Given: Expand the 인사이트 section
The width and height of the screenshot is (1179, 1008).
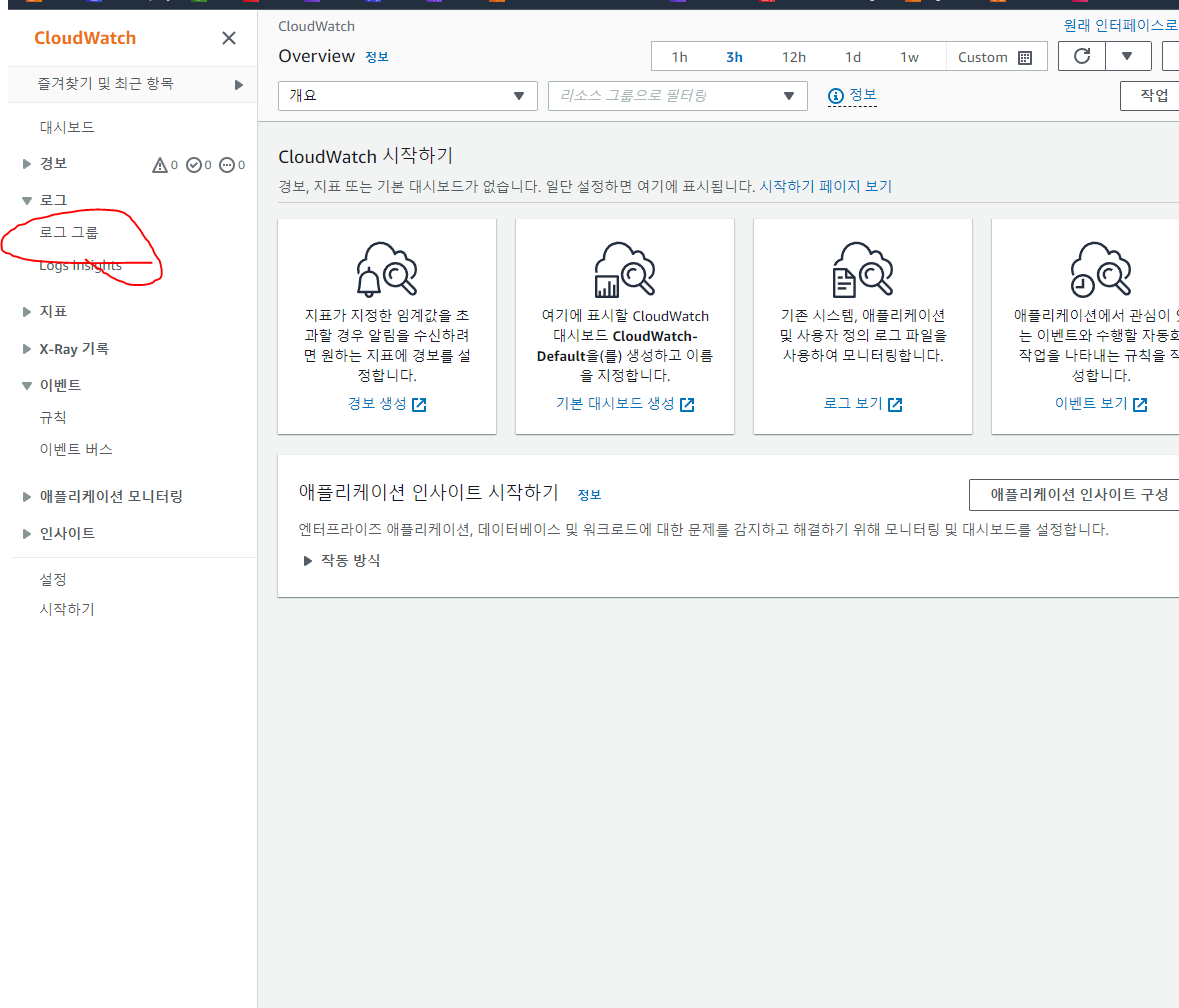Looking at the screenshot, I should [x=27, y=534].
